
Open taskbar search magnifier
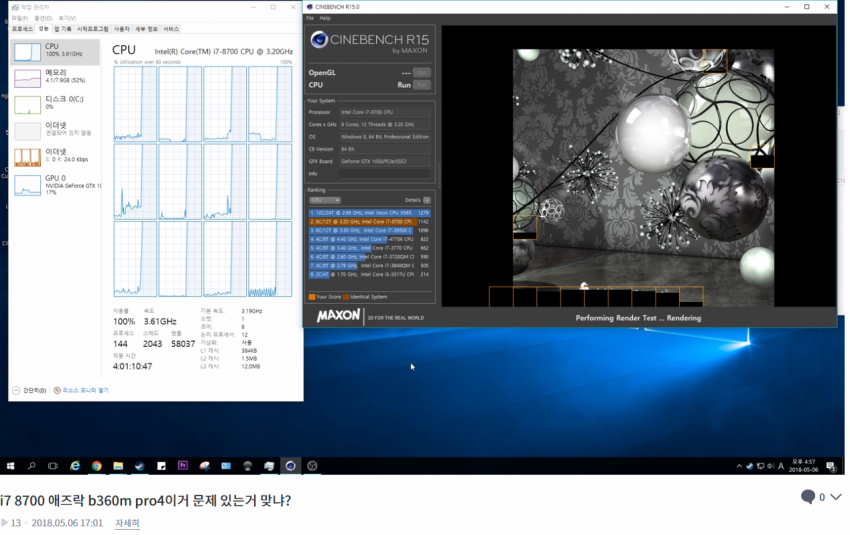point(31,466)
